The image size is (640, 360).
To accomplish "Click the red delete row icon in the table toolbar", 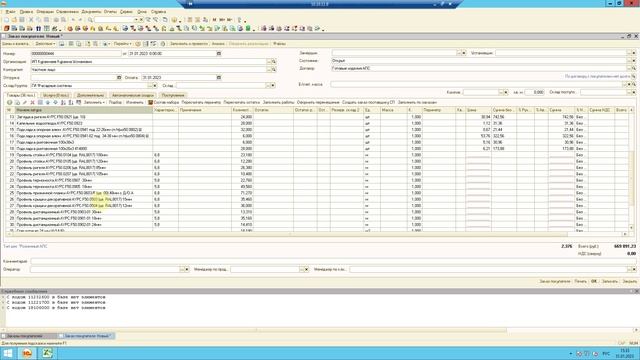I will click(33, 102).
